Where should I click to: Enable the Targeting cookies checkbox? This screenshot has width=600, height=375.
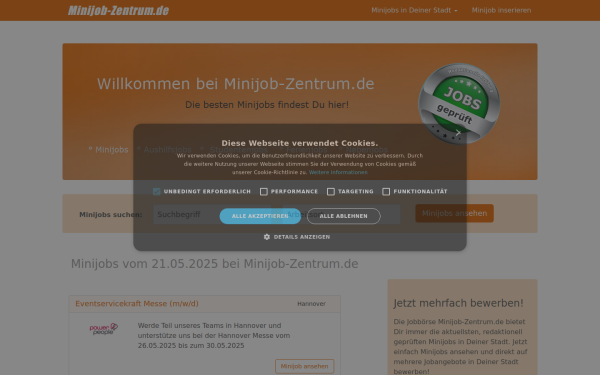tap(331, 191)
